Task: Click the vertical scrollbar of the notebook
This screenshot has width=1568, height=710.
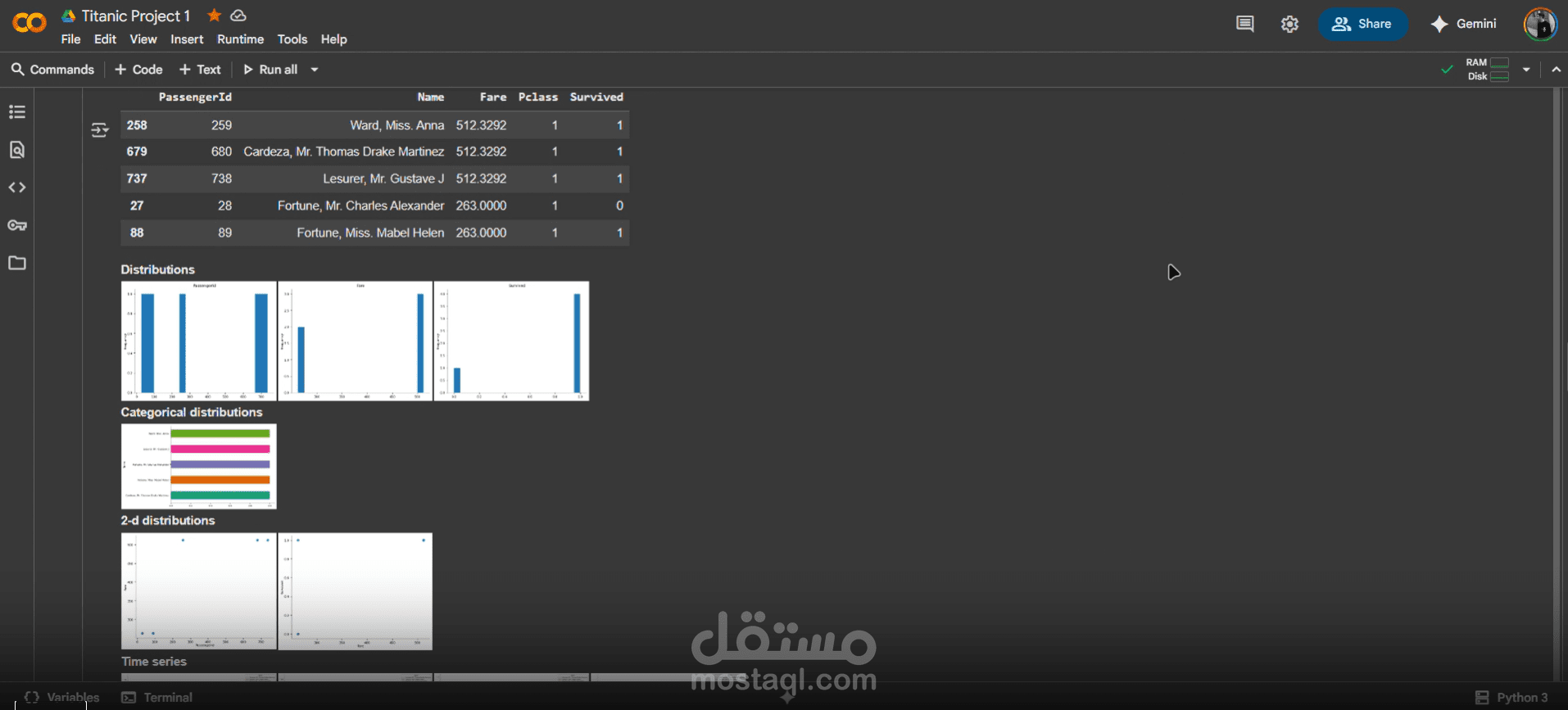Action: click(x=1557, y=385)
